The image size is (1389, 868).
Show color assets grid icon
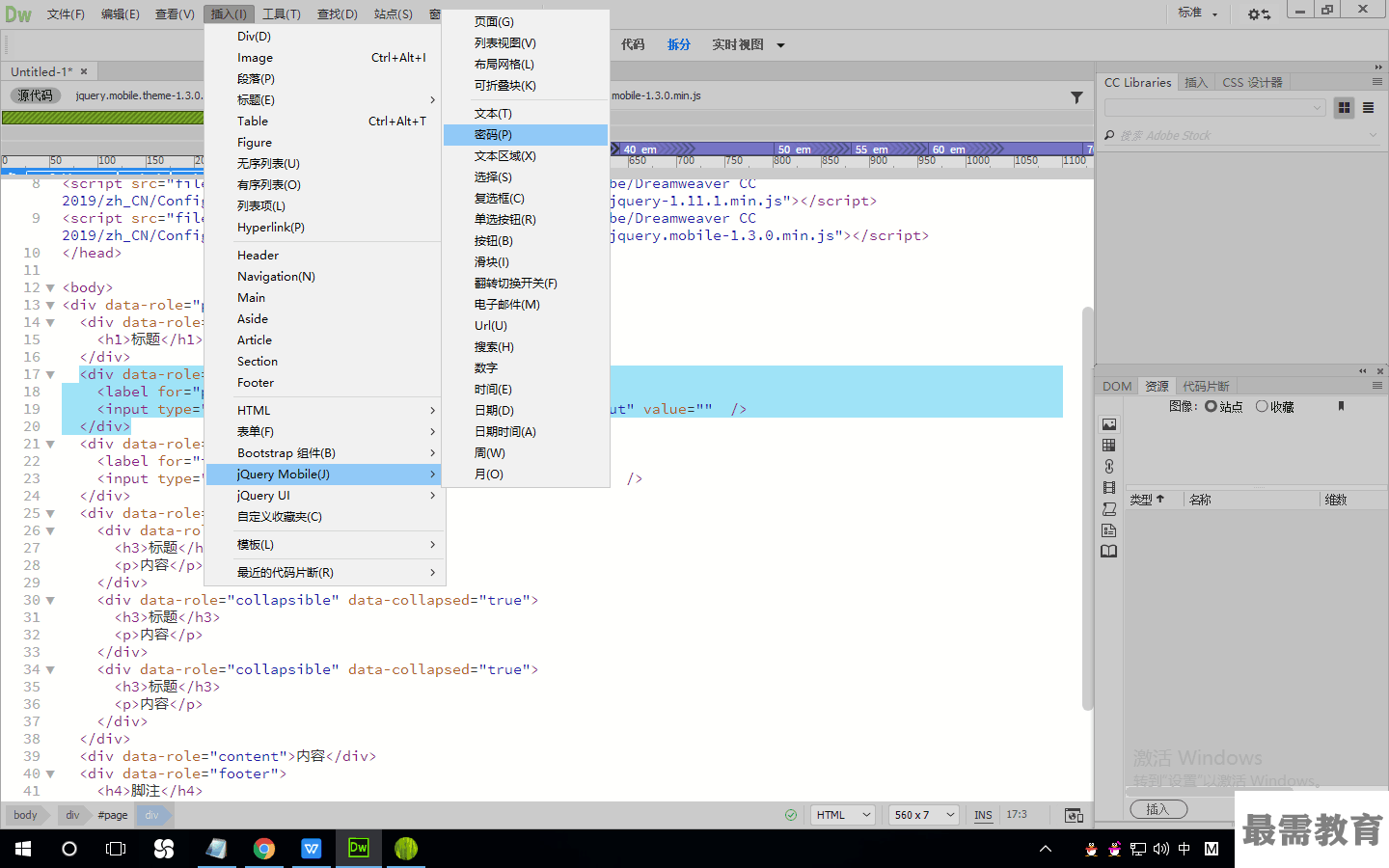pos(1109,446)
